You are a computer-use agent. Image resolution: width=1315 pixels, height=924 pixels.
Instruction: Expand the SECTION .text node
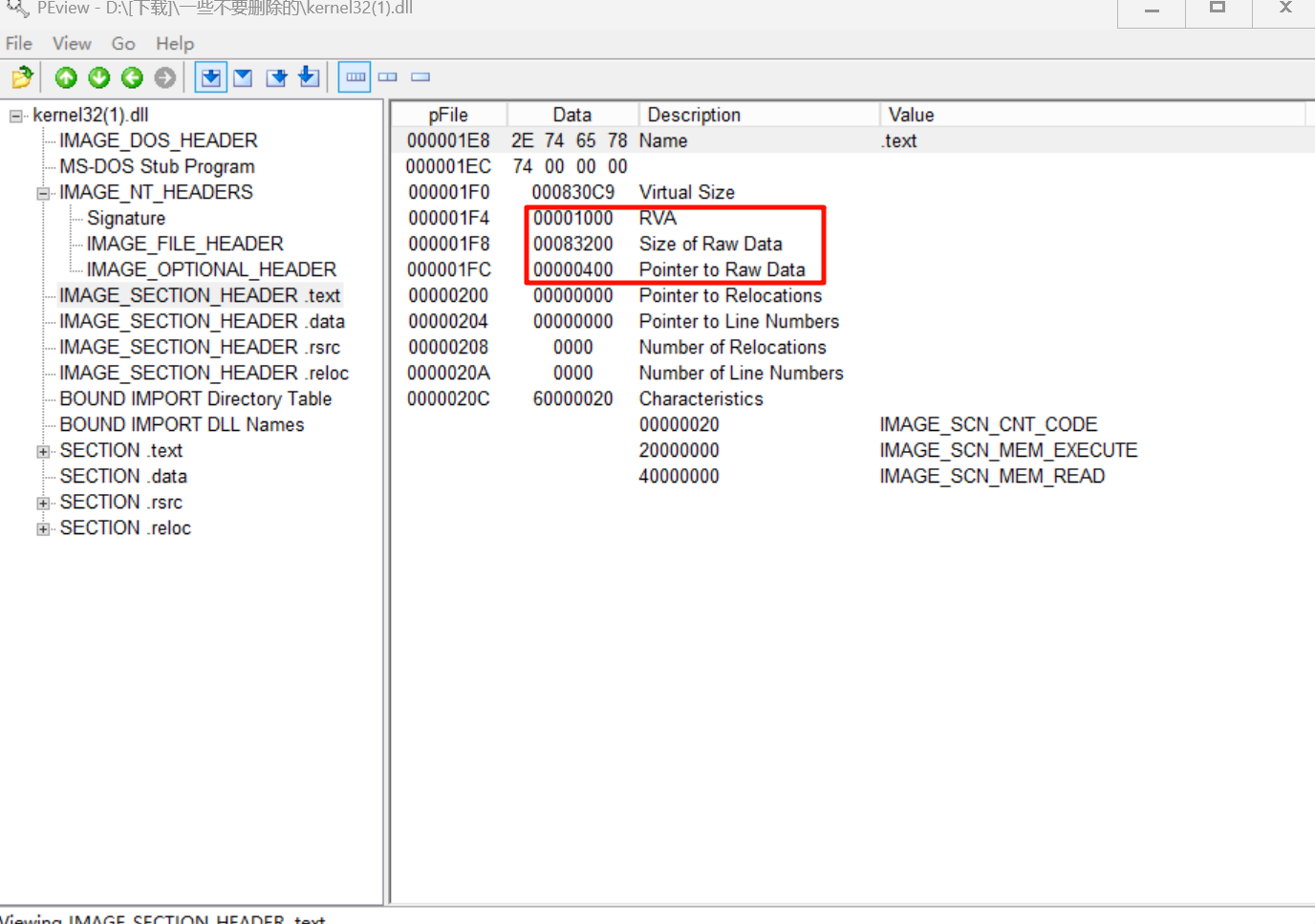pyautogui.click(x=43, y=452)
